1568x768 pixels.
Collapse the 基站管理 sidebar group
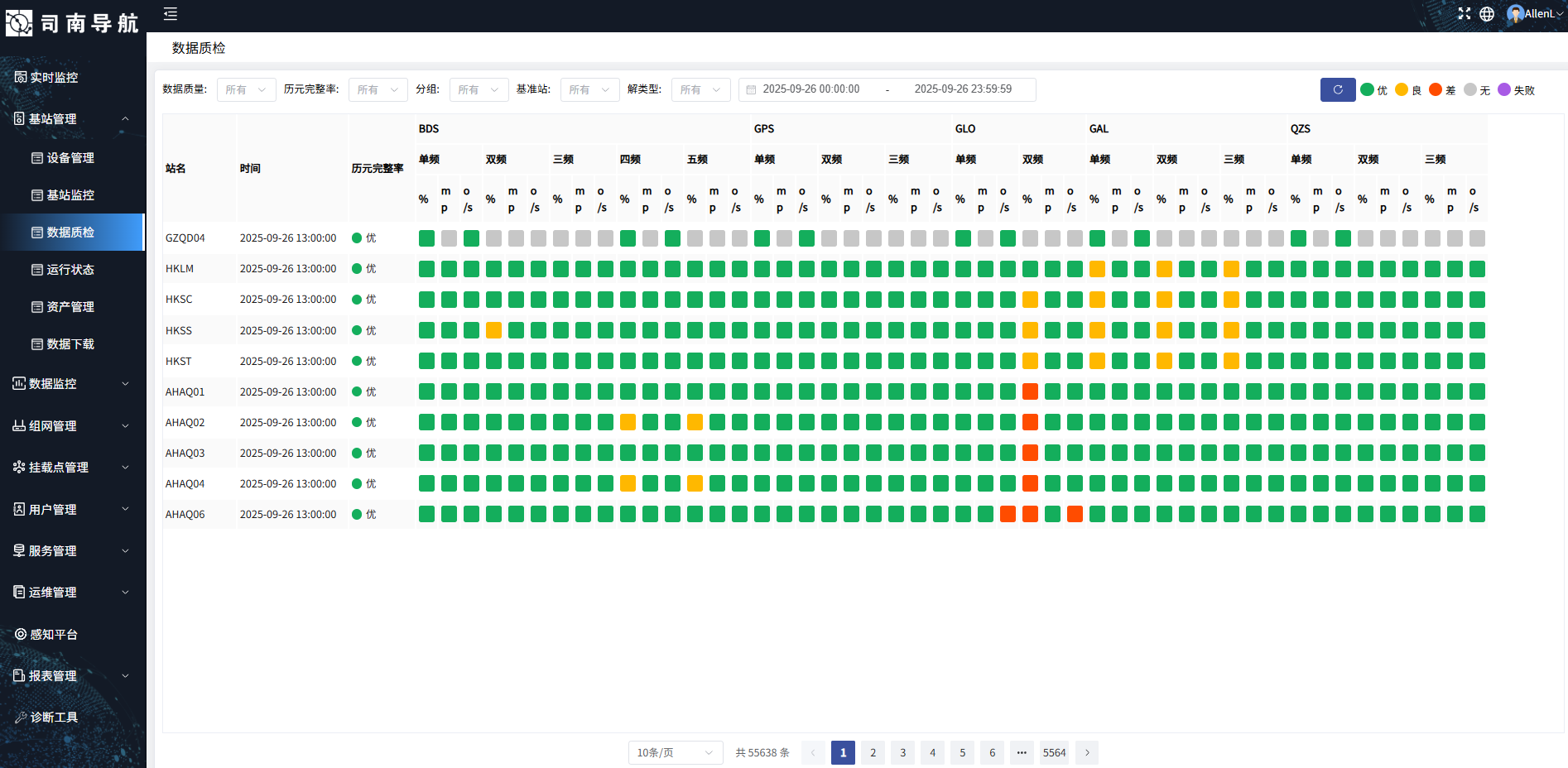coord(73,118)
